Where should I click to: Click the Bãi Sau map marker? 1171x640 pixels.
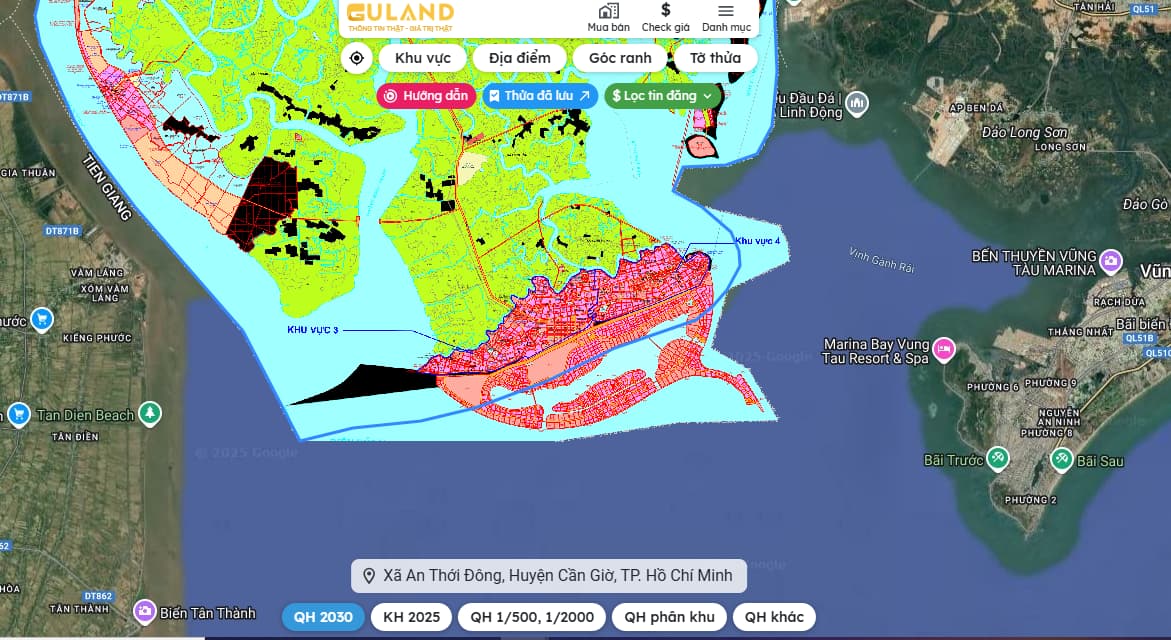[1061, 459]
